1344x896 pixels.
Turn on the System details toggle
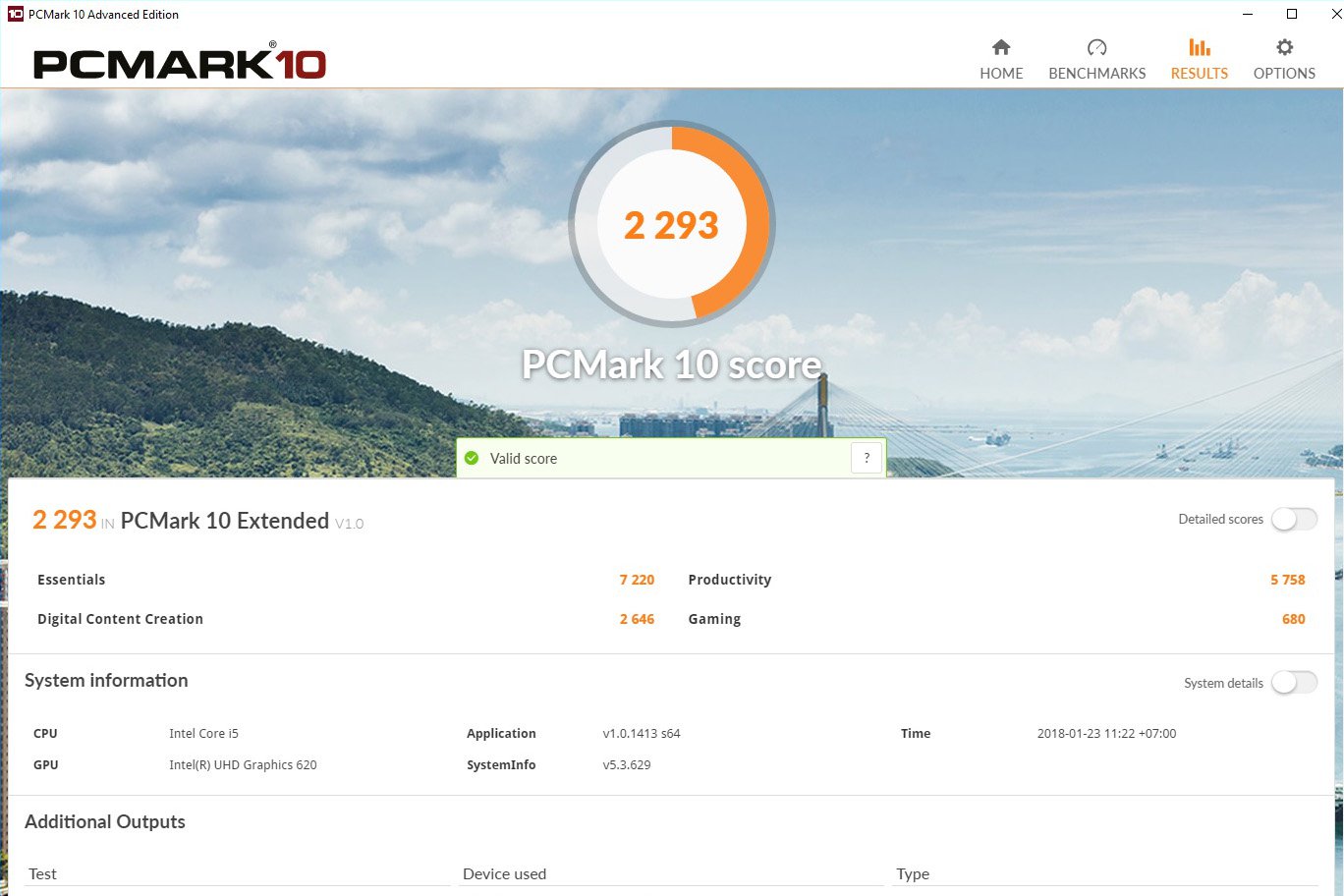pyautogui.click(x=1294, y=683)
